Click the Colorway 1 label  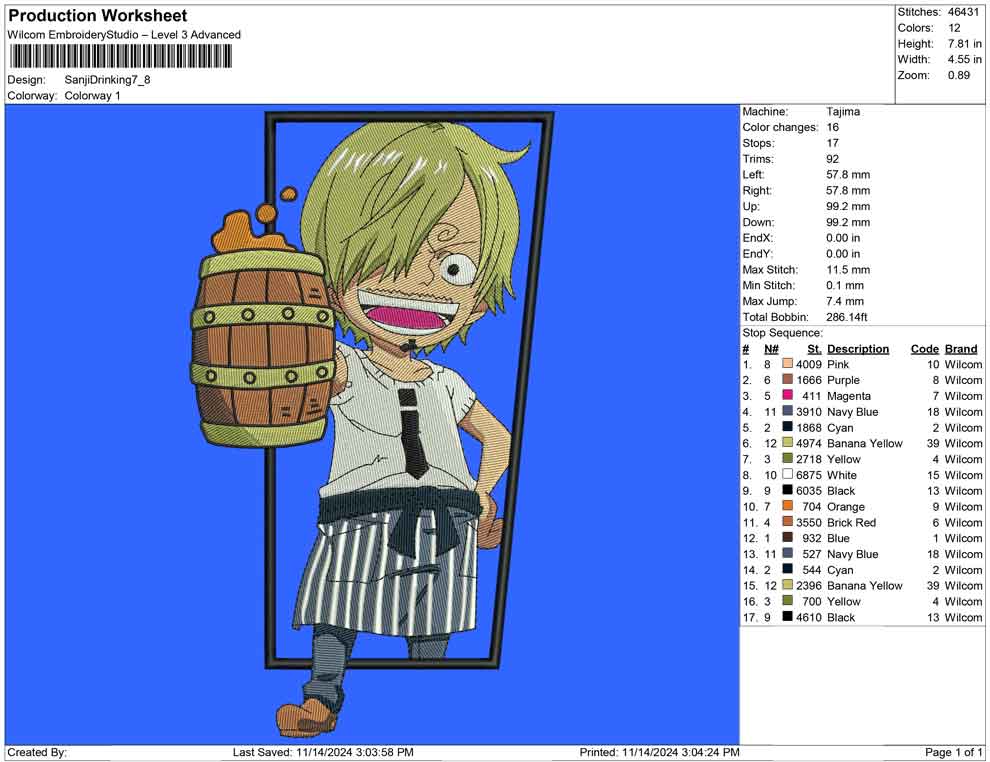(91, 96)
